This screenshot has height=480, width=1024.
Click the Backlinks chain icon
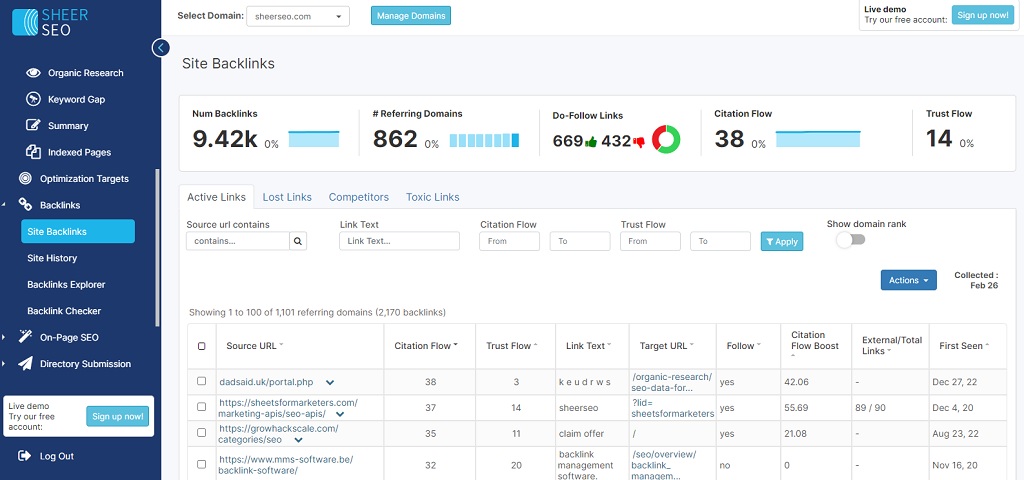[x=25, y=205]
